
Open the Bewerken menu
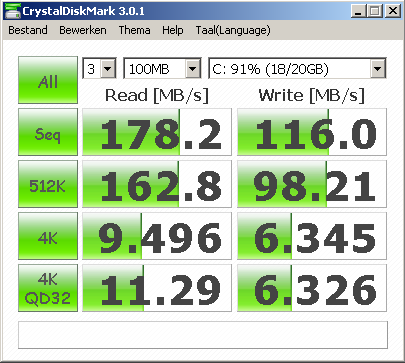pyautogui.click(x=83, y=30)
